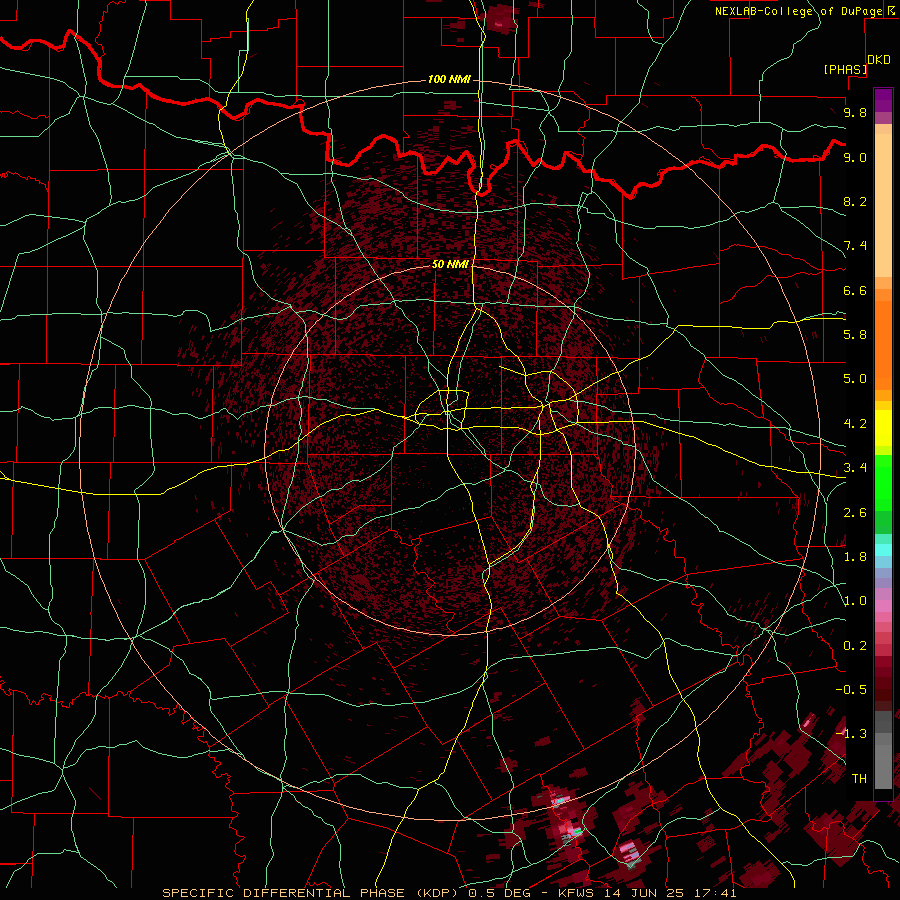Click the 9.8 scale value
The height and width of the screenshot is (900, 900).
pyautogui.click(x=855, y=112)
